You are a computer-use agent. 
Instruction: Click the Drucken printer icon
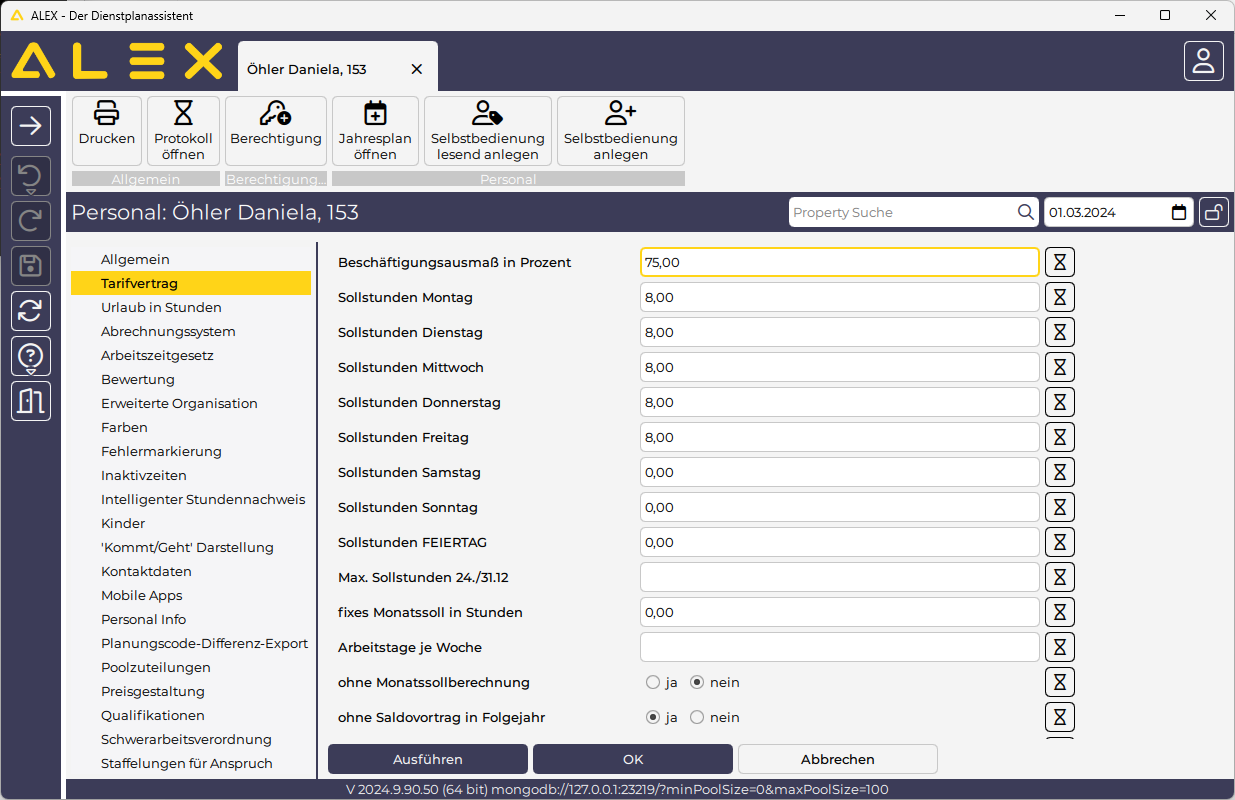pos(107,114)
